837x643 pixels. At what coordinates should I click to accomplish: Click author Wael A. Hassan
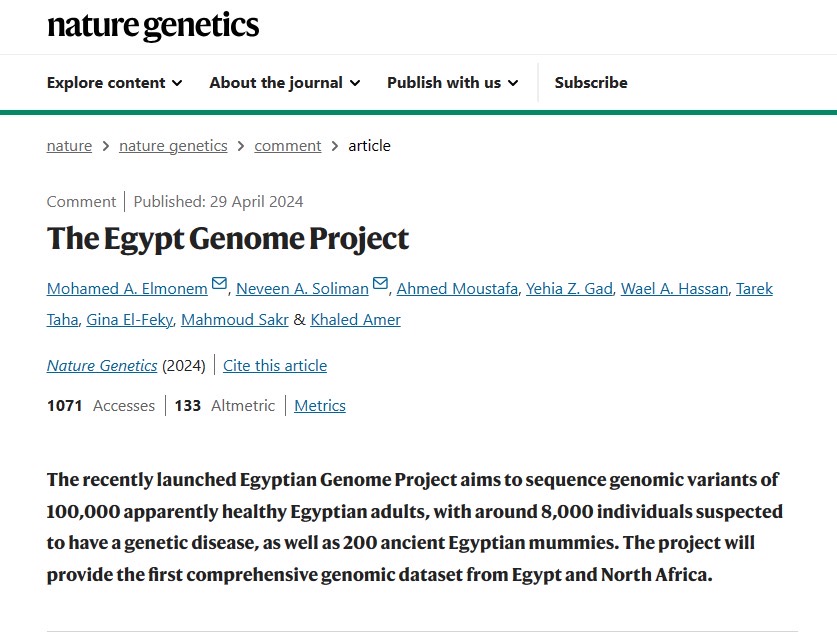point(674,289)
